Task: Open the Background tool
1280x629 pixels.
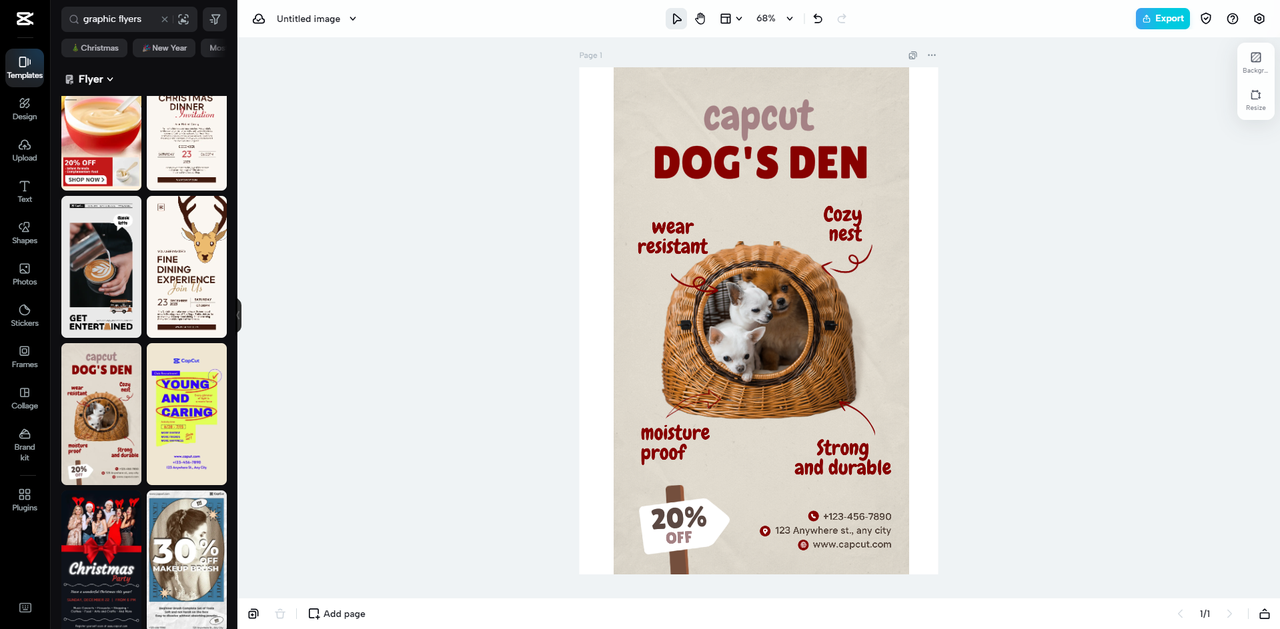Action: (x=1256, y=63)
